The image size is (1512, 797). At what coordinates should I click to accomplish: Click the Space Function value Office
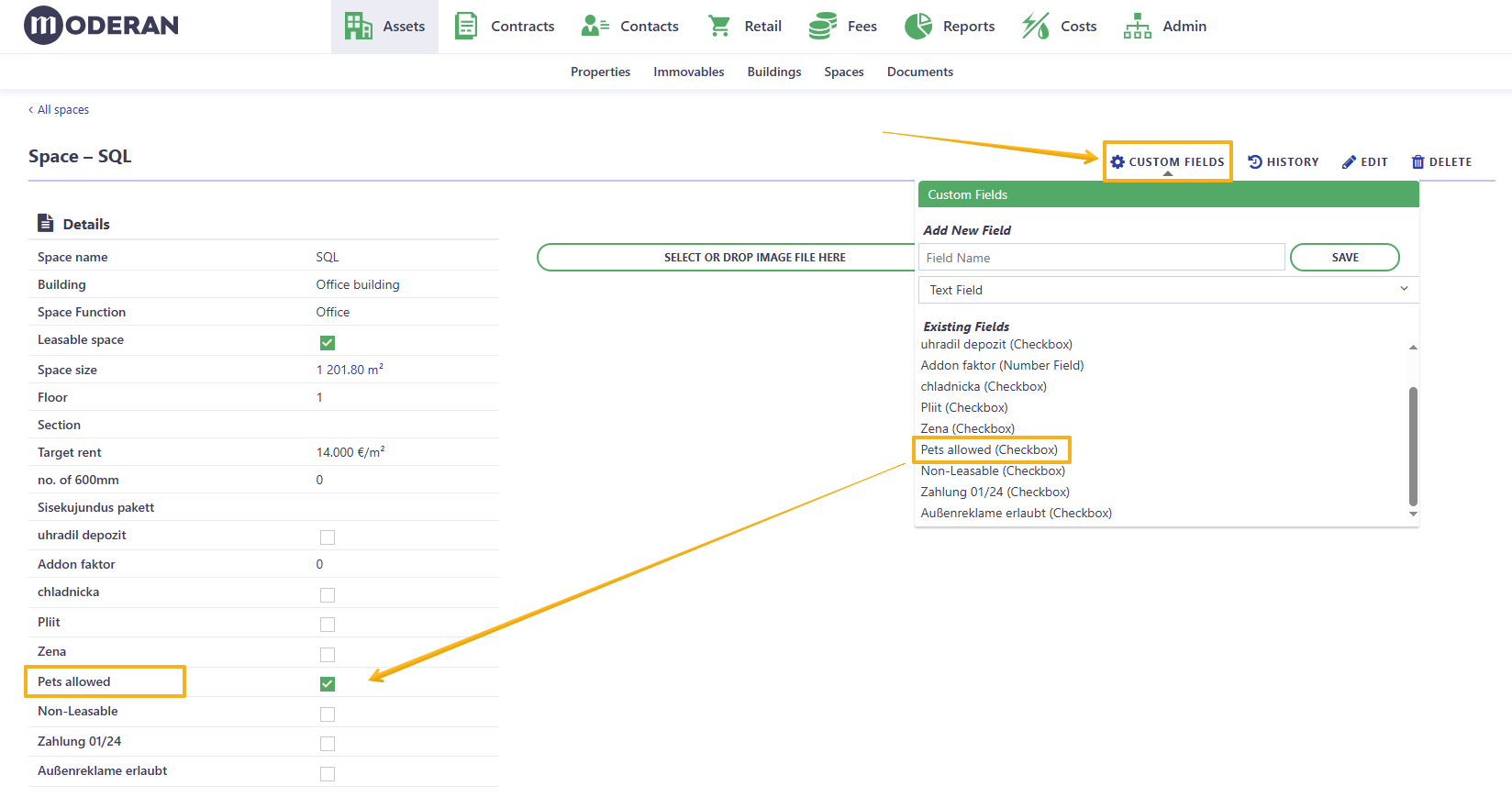point(333,312)
